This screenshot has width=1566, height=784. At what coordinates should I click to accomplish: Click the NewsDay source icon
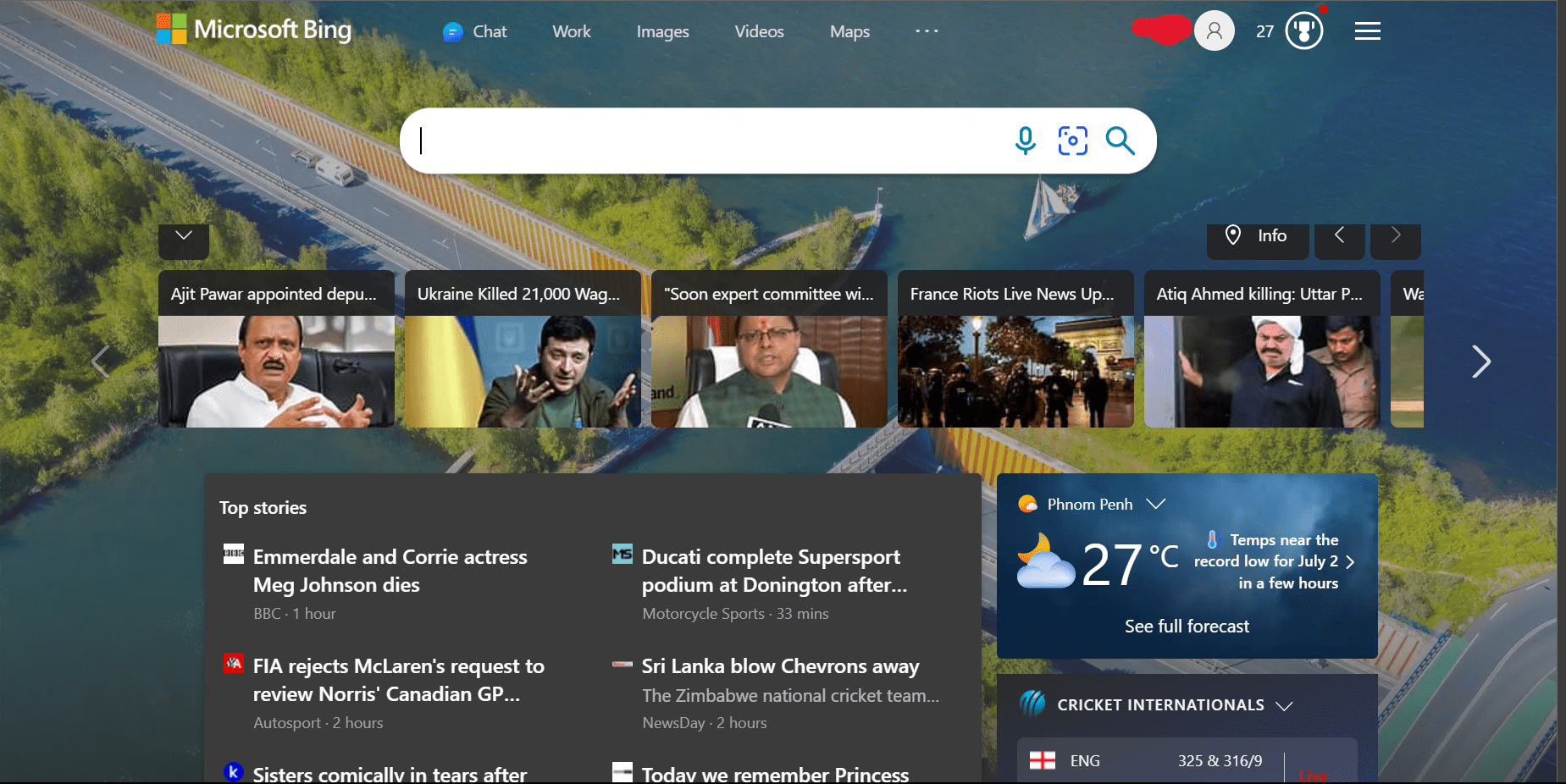(623, 665)
